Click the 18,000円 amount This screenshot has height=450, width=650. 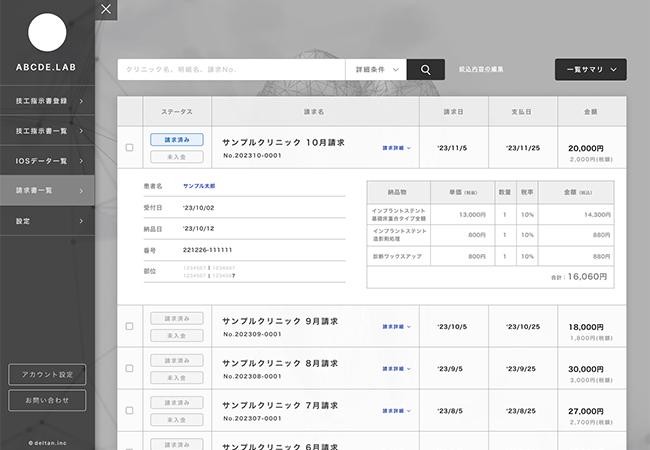pyautogui.click(x=586, y=327)
